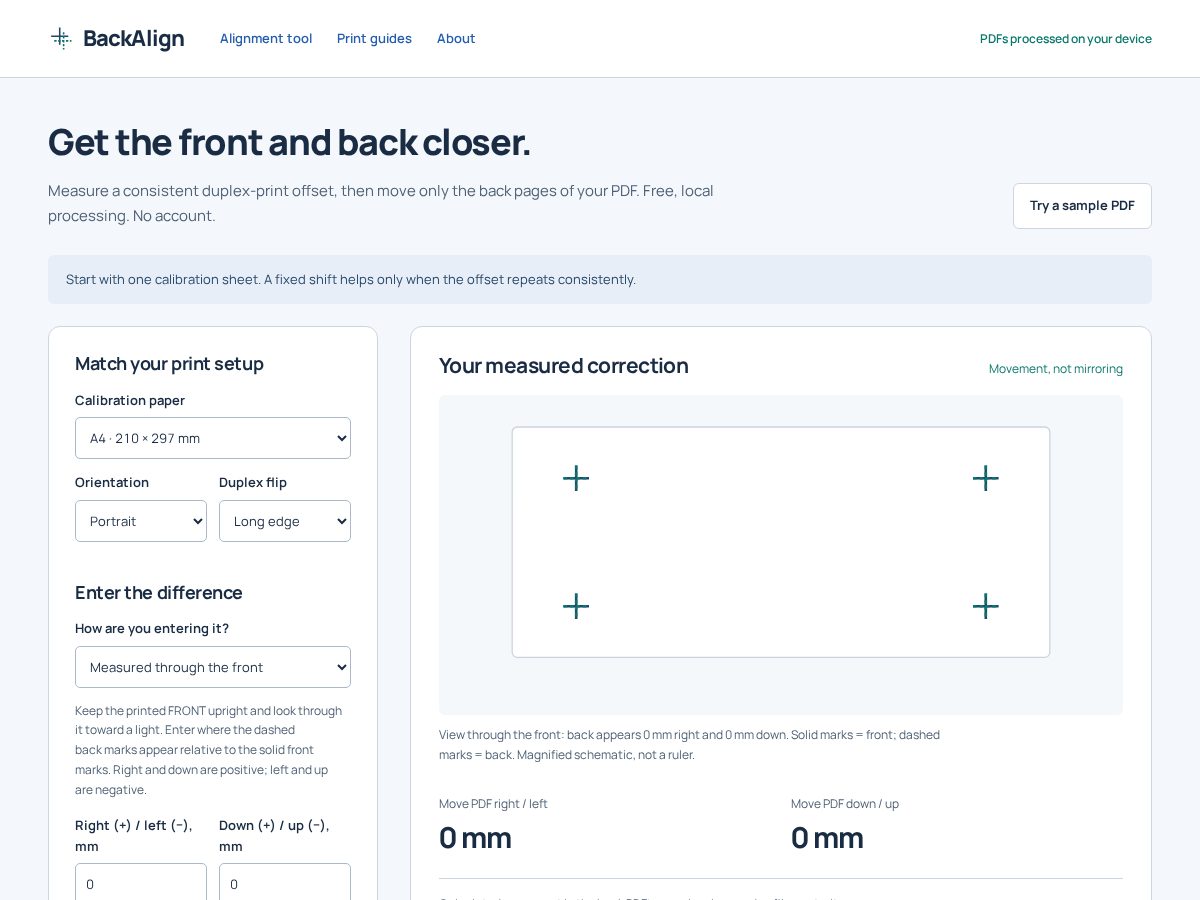Click the Try a sample PDF button
This screenshot has height=900, width=1200.
point(1082,206)
